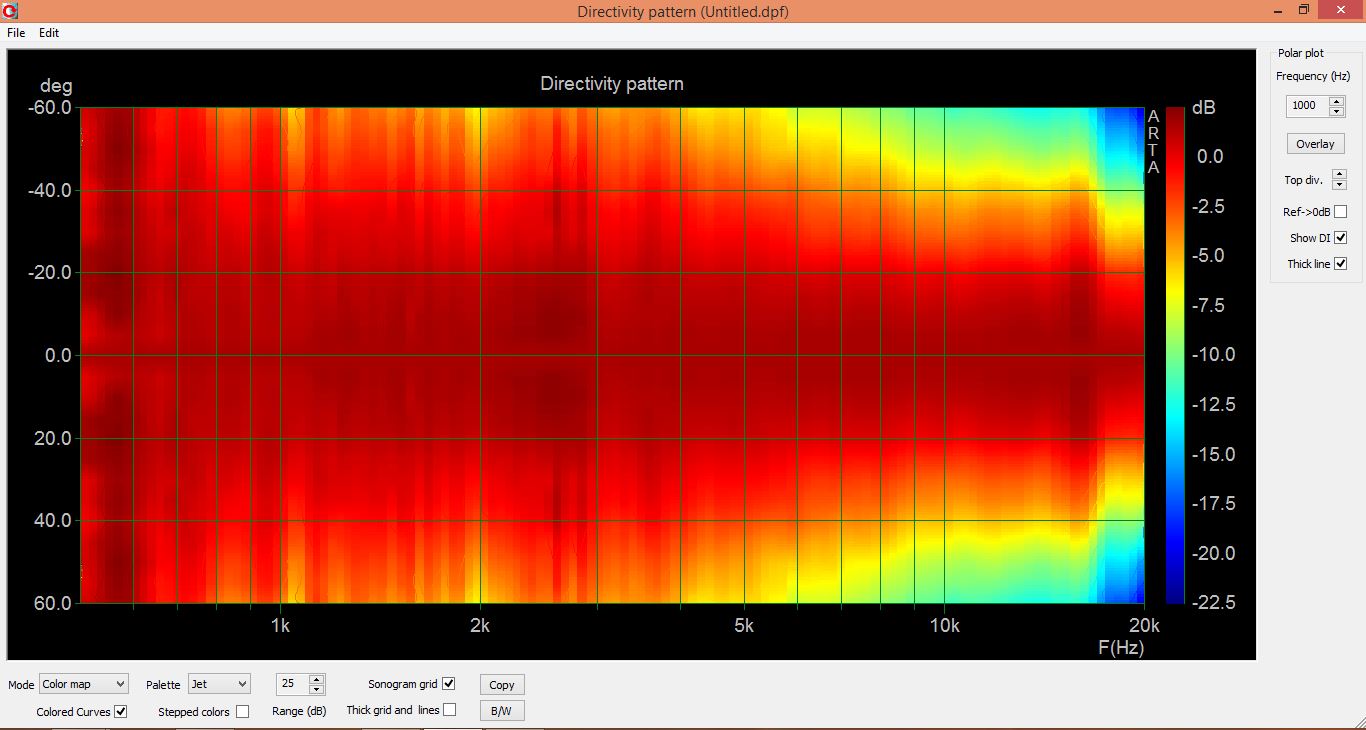Decrease Range (dB) using down spinner arrow

317,689
